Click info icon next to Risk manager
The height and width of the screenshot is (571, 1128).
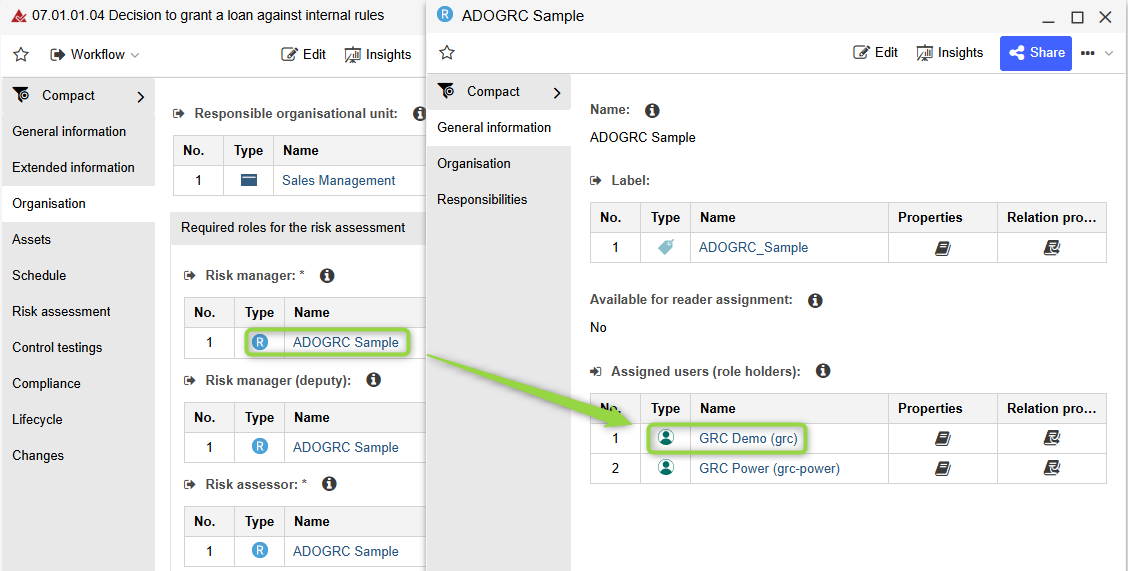pos(326,275)
